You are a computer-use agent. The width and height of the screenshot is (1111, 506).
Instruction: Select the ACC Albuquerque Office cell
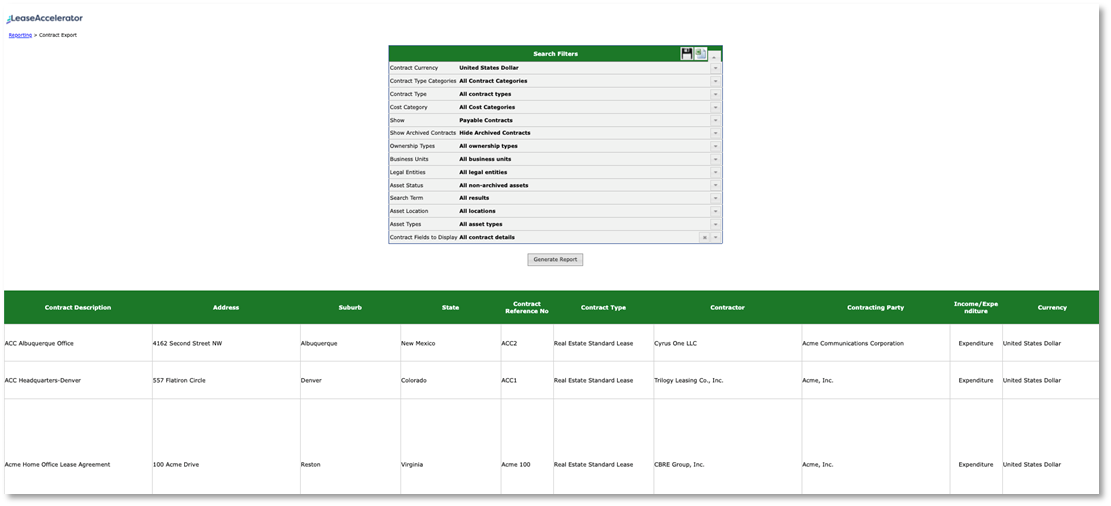coord(78,343)
